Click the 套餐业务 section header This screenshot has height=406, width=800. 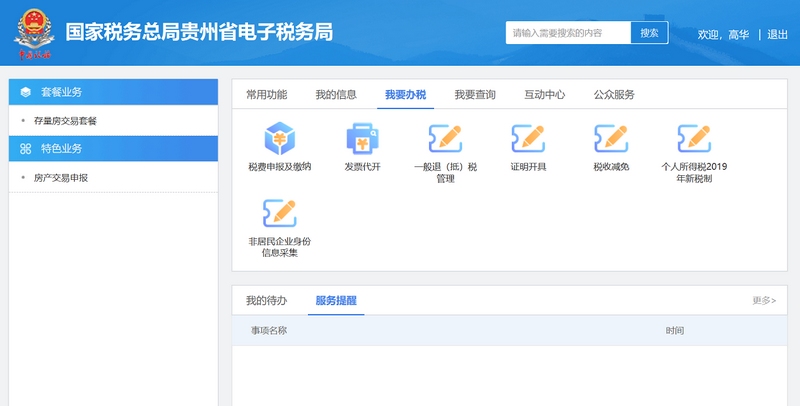click(x=113, y=92)
